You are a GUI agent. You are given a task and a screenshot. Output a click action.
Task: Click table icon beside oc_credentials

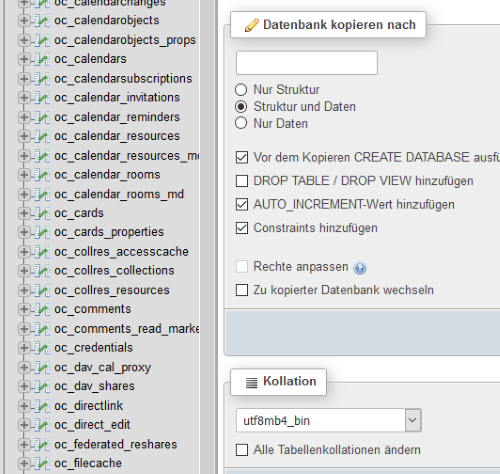tap(42, 348)
